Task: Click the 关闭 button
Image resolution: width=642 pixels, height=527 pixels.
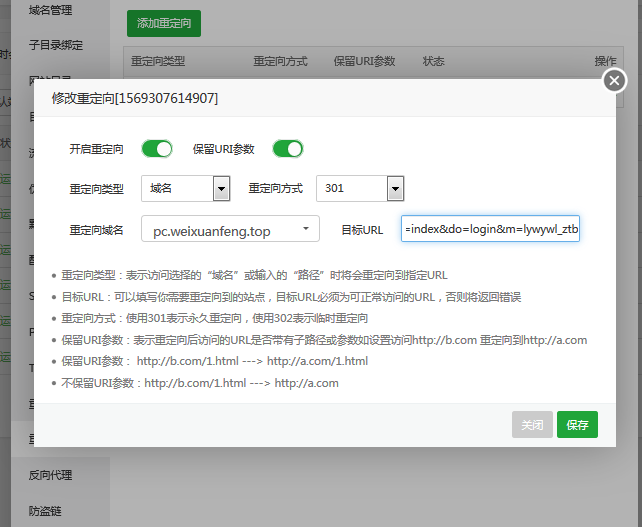Action: [x=532, y=425]
